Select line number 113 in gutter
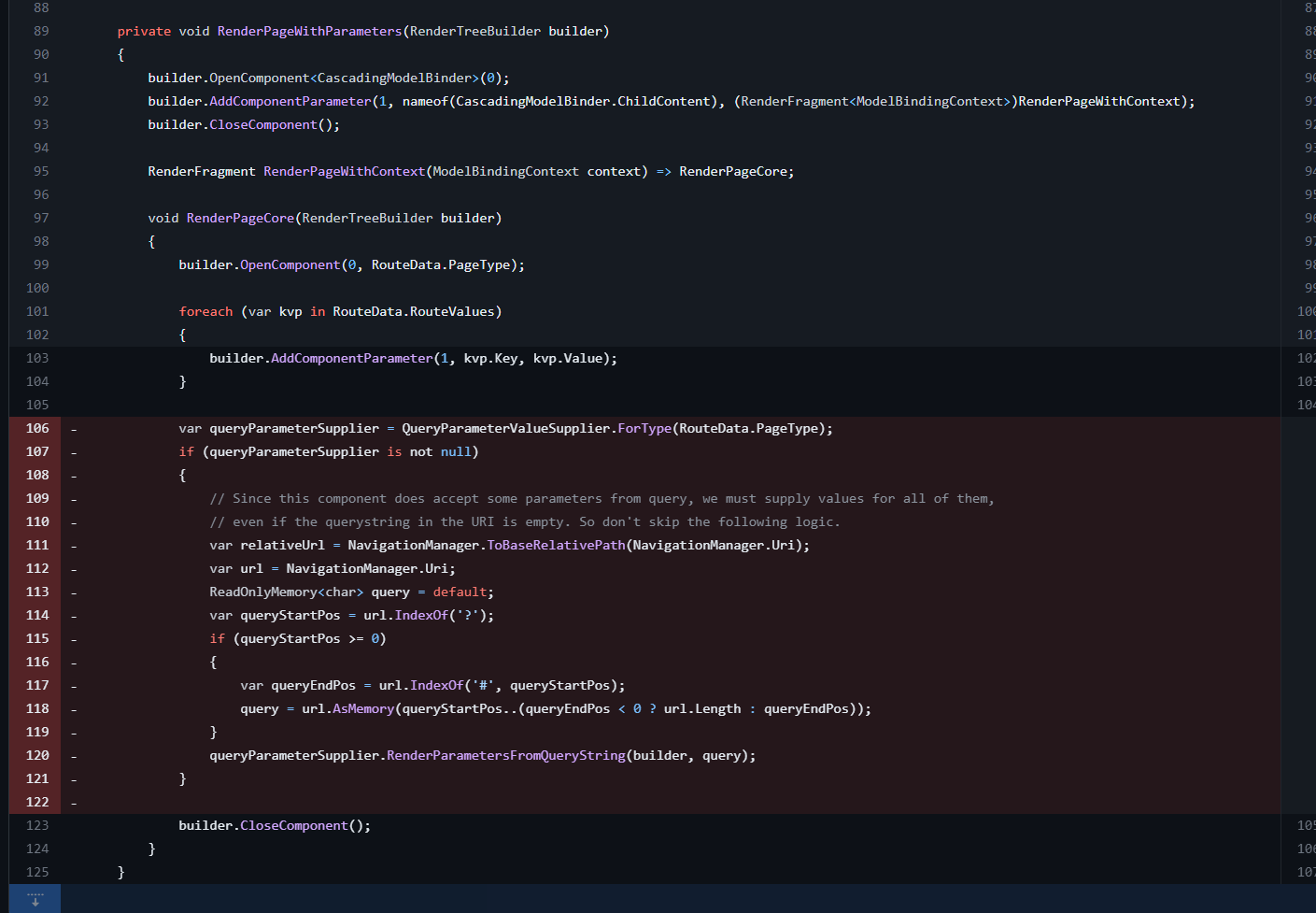The width and height of the screenshot is (1316, 913). [37, 592]
